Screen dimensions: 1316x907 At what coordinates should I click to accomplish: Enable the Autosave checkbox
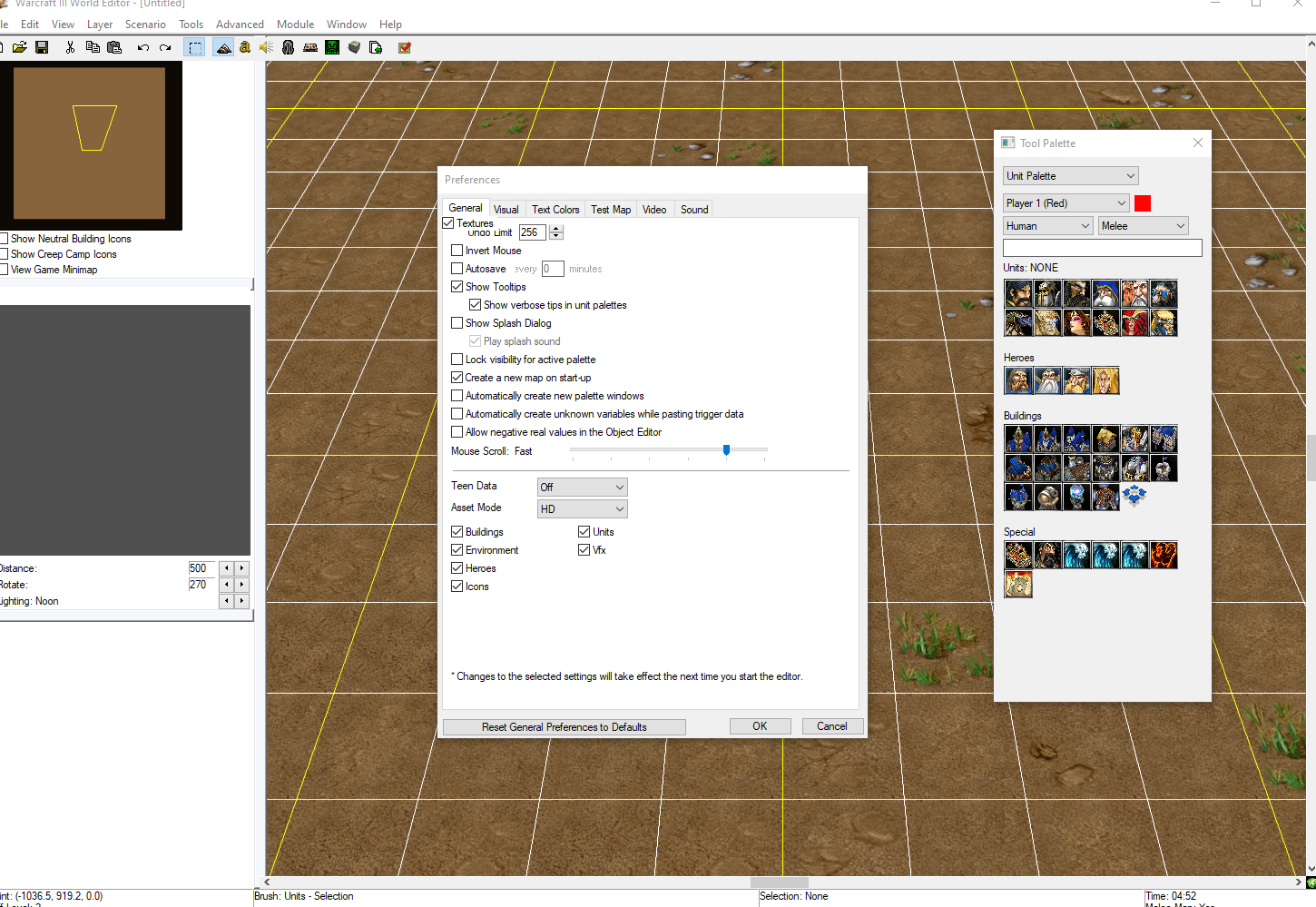[457, 269]
